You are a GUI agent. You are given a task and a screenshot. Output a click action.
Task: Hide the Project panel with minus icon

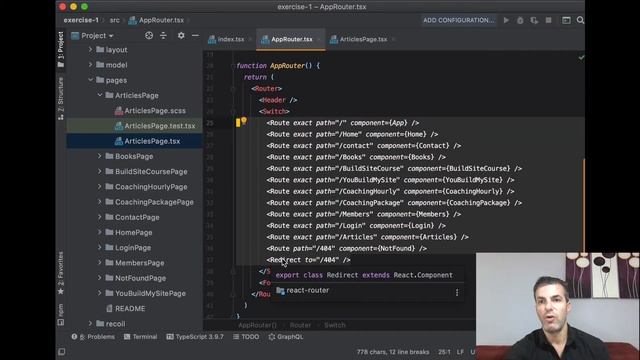coord(195,36)
